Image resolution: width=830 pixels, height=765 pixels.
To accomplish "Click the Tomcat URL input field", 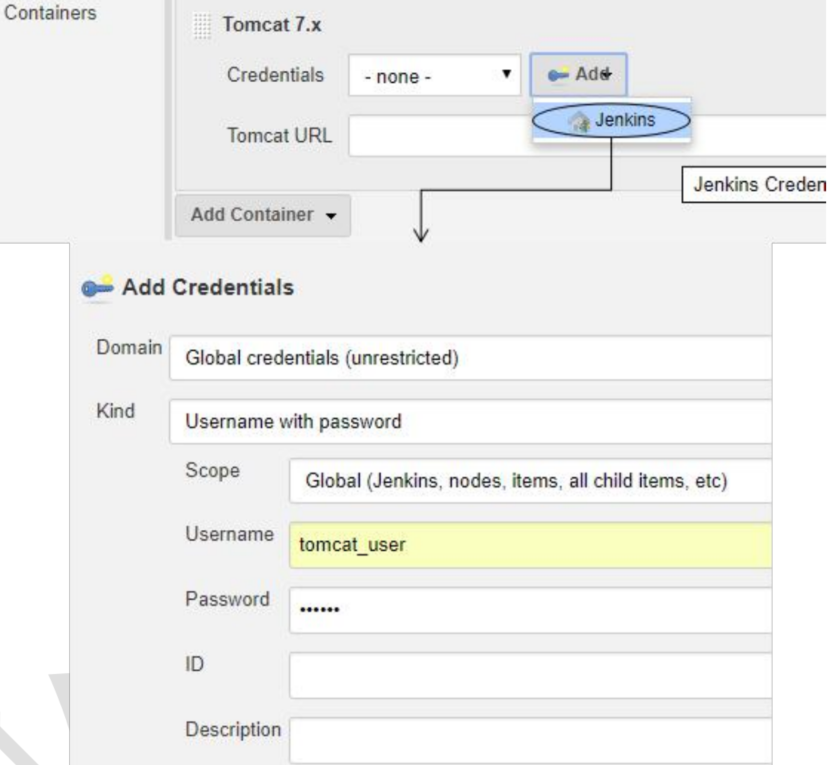I will click(x=587, y=136).
